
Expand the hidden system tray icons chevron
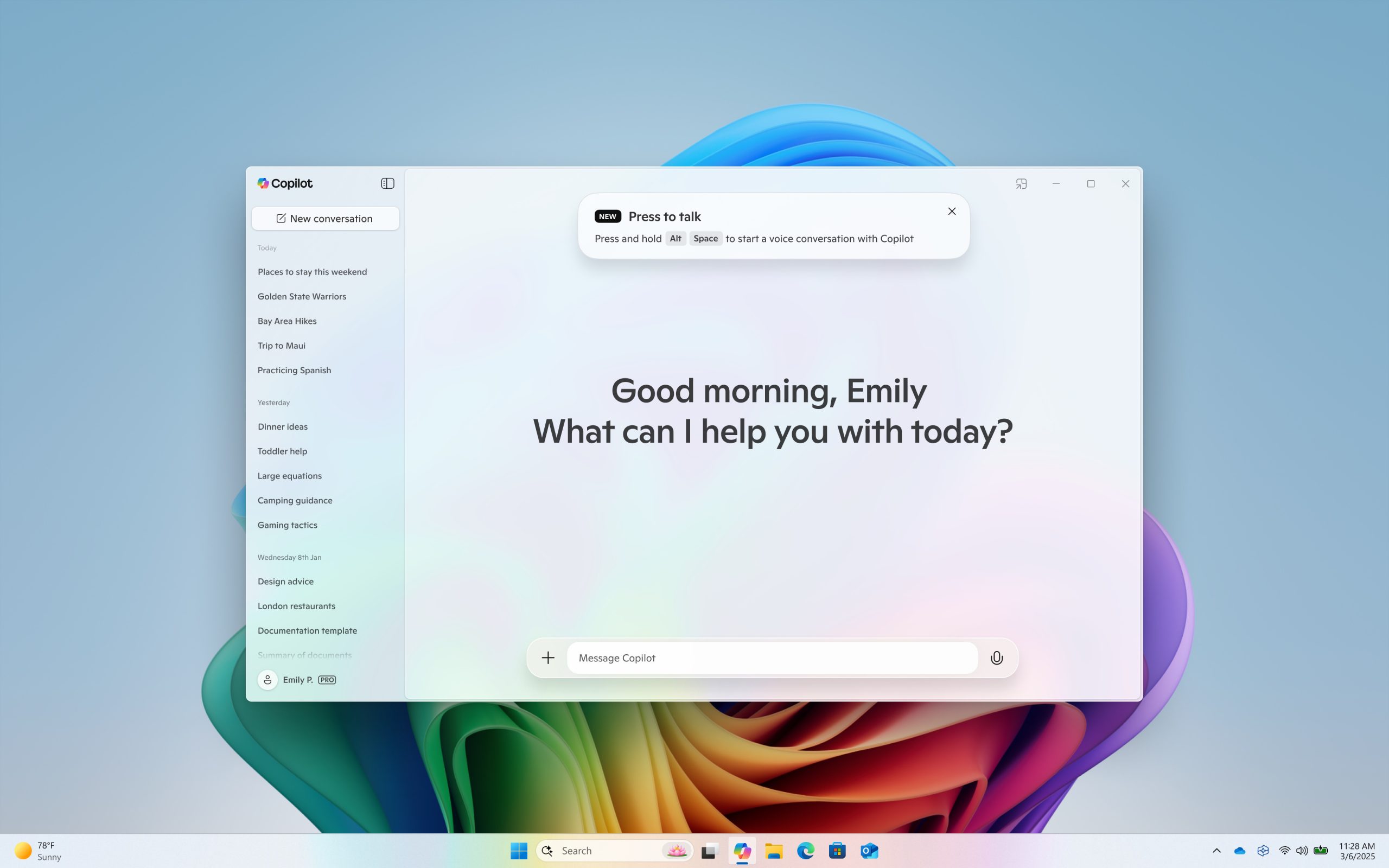1216,851
